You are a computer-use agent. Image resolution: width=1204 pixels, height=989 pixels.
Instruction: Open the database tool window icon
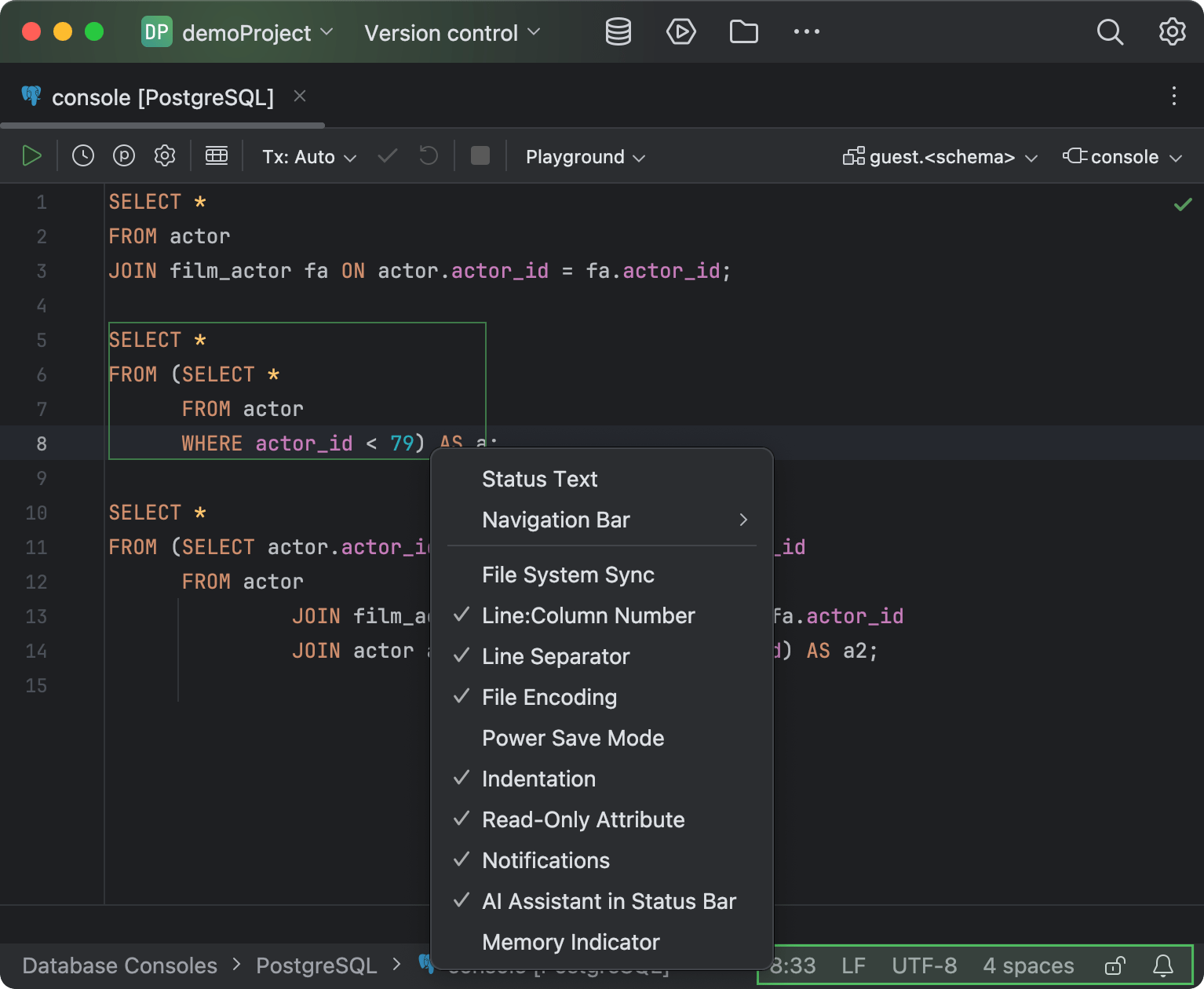[x=618, y=32]
